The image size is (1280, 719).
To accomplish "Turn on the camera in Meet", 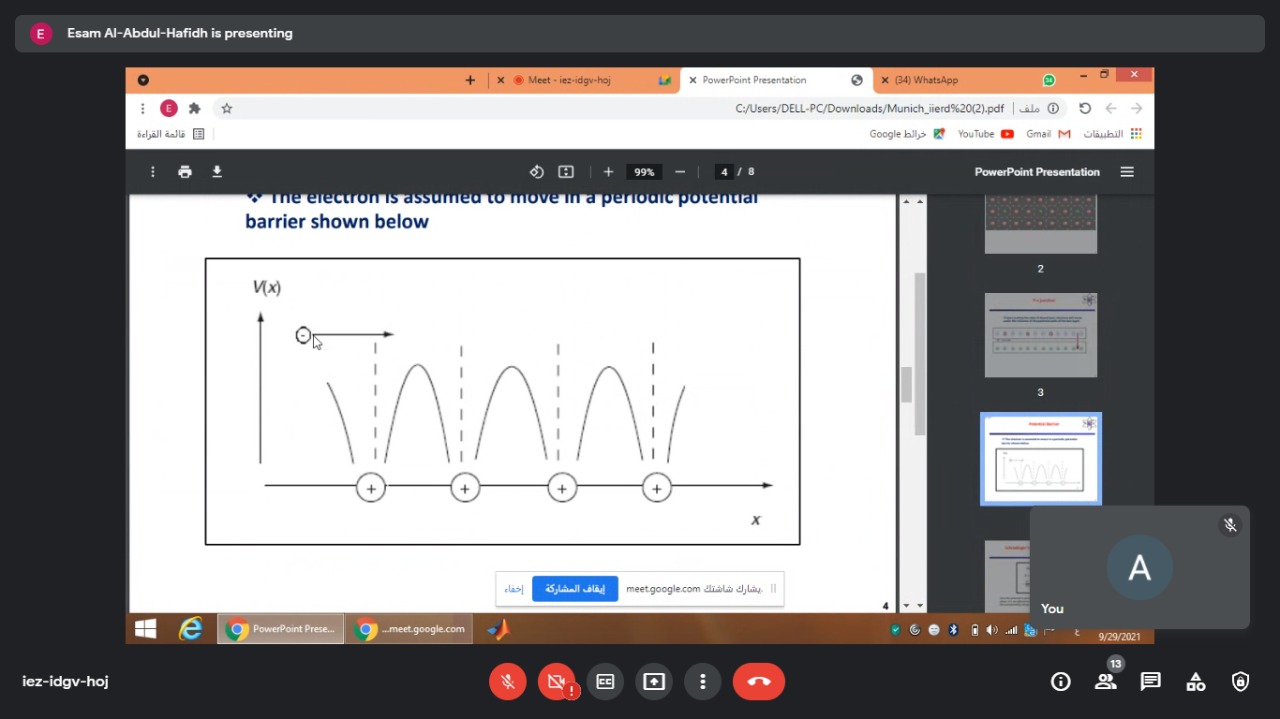I will click(x=557, y=682).
